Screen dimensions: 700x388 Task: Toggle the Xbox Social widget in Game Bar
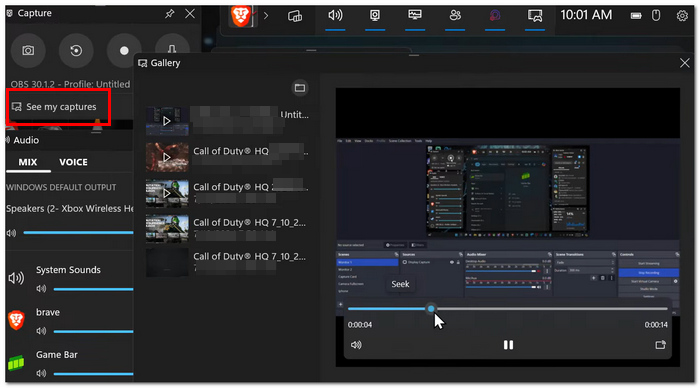[x=455, y=16]
